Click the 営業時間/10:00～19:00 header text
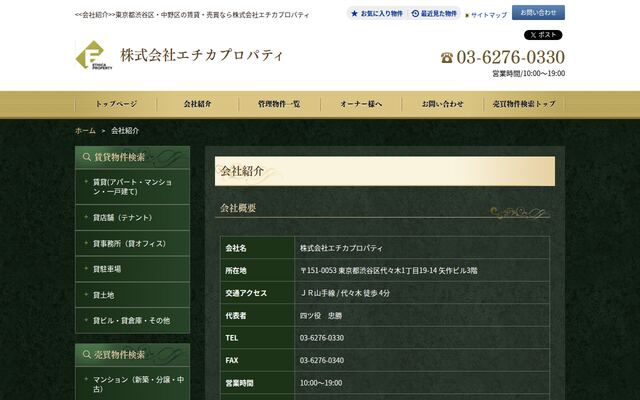The image size is (640, 400). pos(529,73)
